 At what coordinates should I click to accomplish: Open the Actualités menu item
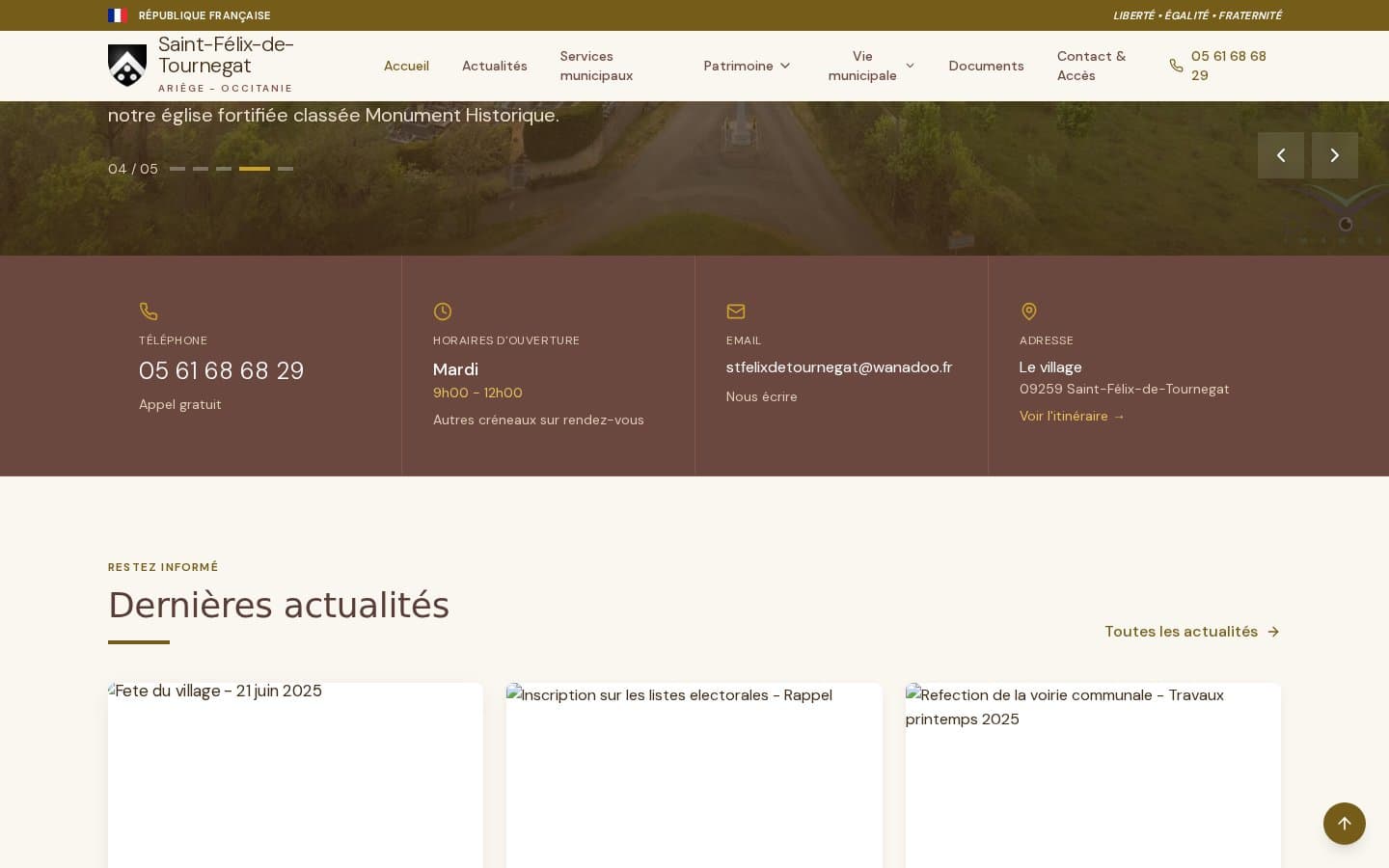pyautogui.click(x=495, y=66)
